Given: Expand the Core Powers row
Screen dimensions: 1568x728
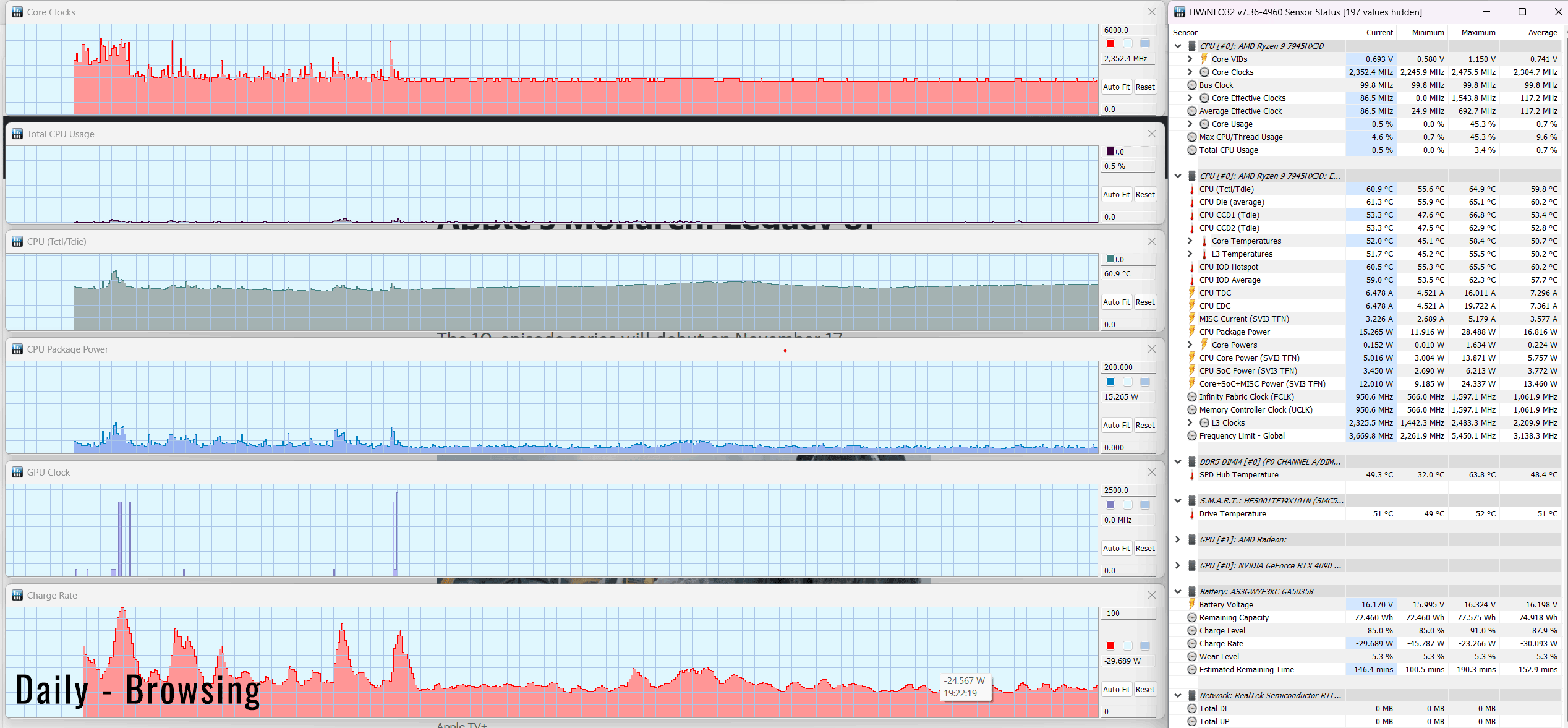Looking at the screenshot, I should (x=1190, y=345).
